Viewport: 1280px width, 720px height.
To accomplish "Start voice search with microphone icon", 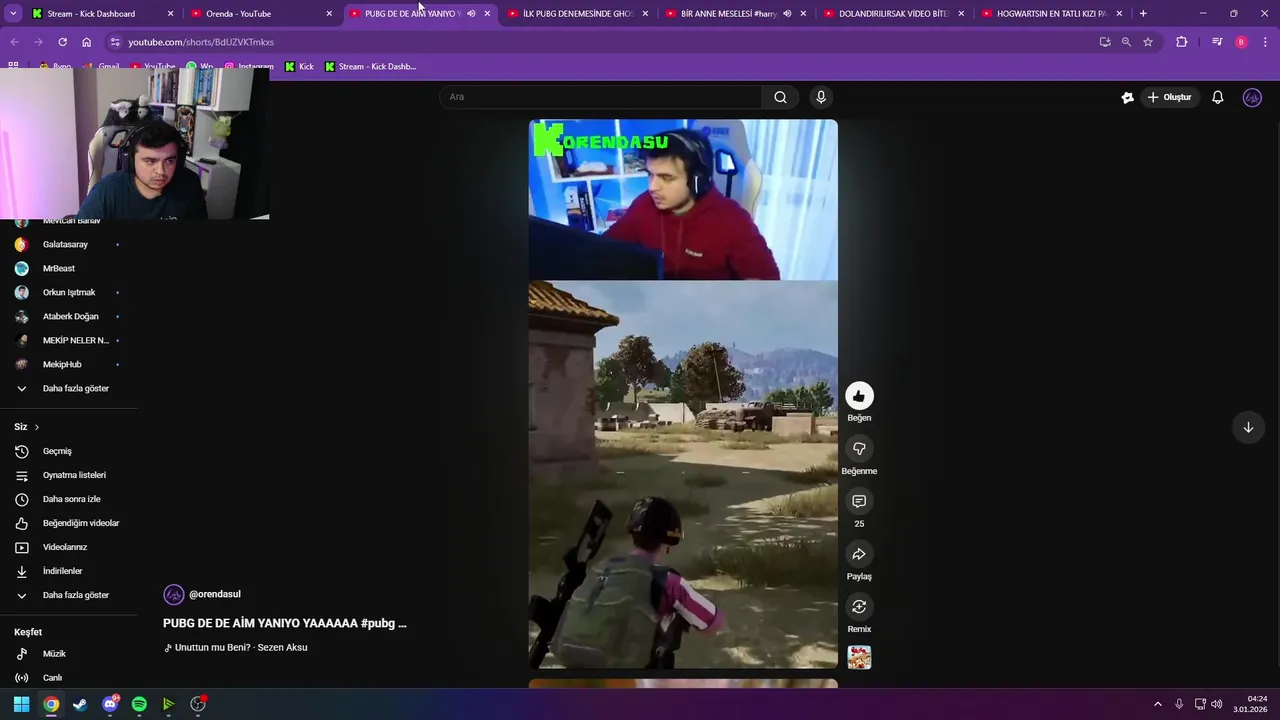I will pos(821,97).
